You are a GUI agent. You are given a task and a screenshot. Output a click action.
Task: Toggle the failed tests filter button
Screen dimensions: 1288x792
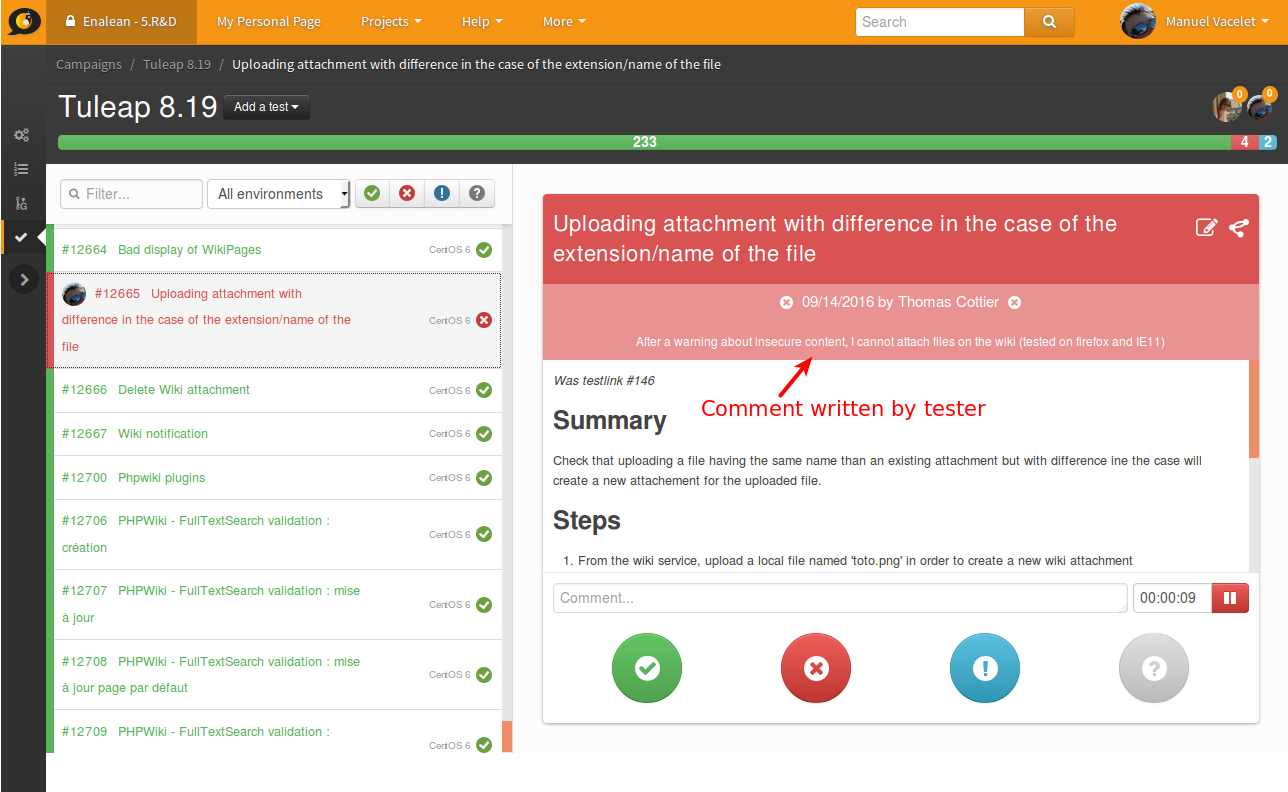point(407,194)
